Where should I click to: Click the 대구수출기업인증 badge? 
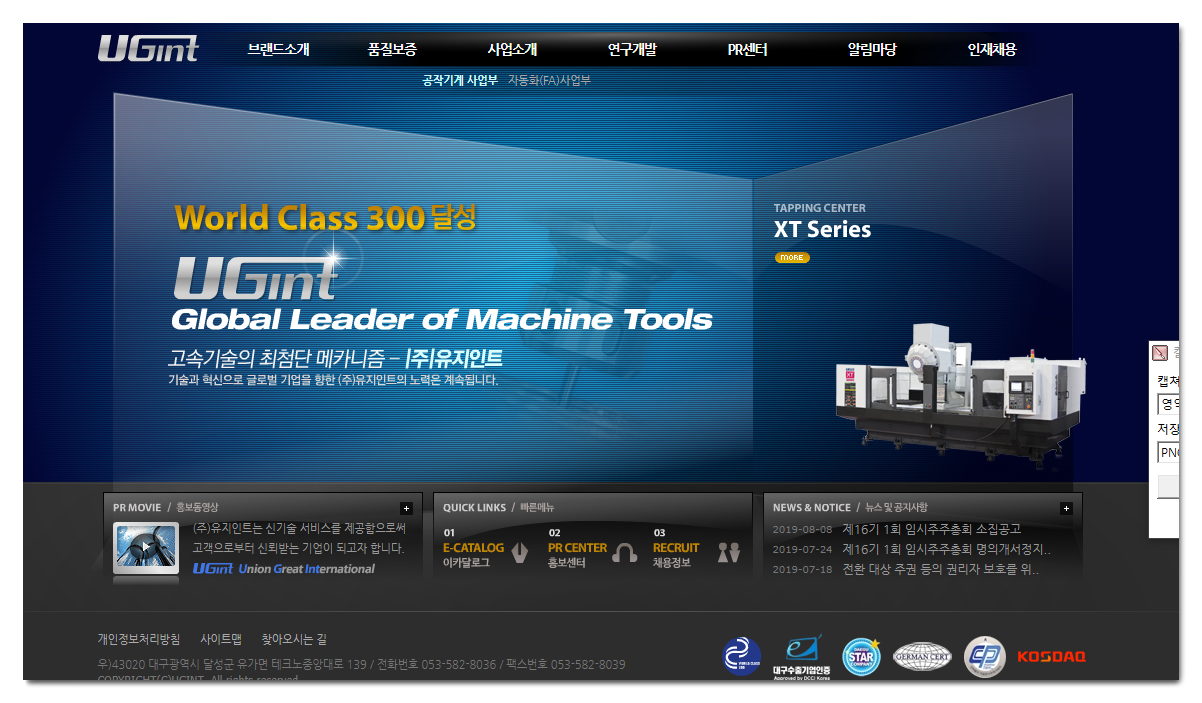[802, 657]
